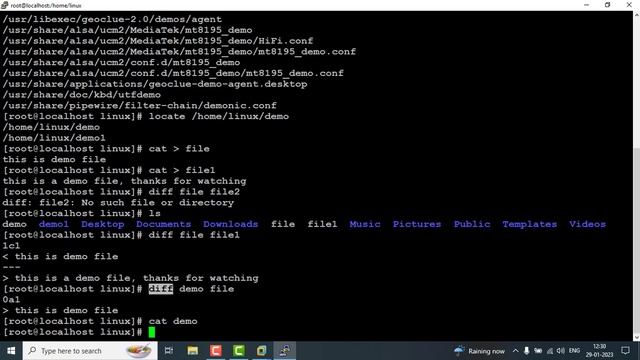Click the '/usr/share/doc/kbd/utfdemo' line
Image resolution: width=640 pixels, height=360 pixels.
tap(82, 95)
